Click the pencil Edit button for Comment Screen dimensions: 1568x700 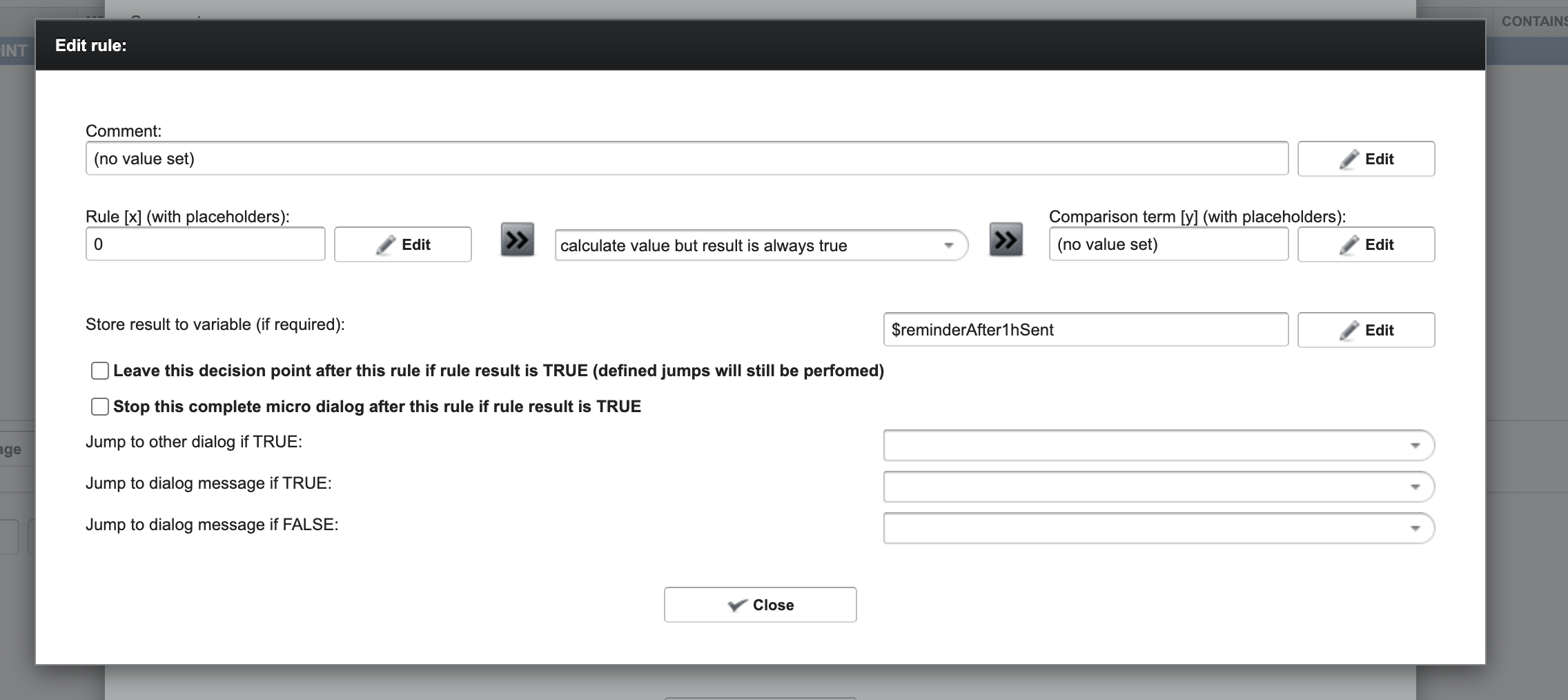point(1365,159)
